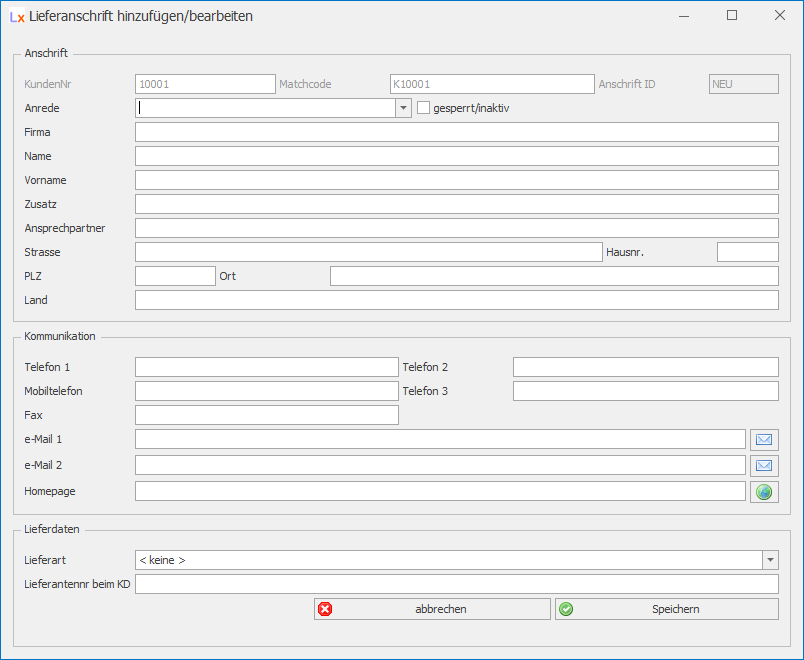Maximize the Lieferanschrift window
The width and height of the screenshot is (804, 660).
(x=731, y=16)
